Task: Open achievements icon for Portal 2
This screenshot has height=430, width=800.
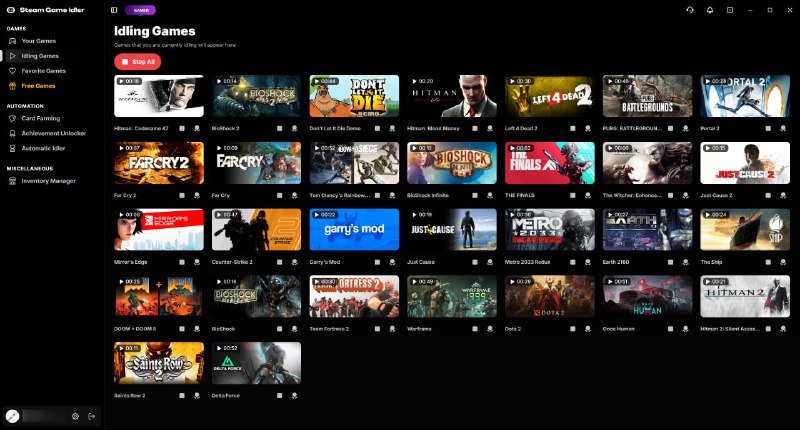Action: [783, 129]
